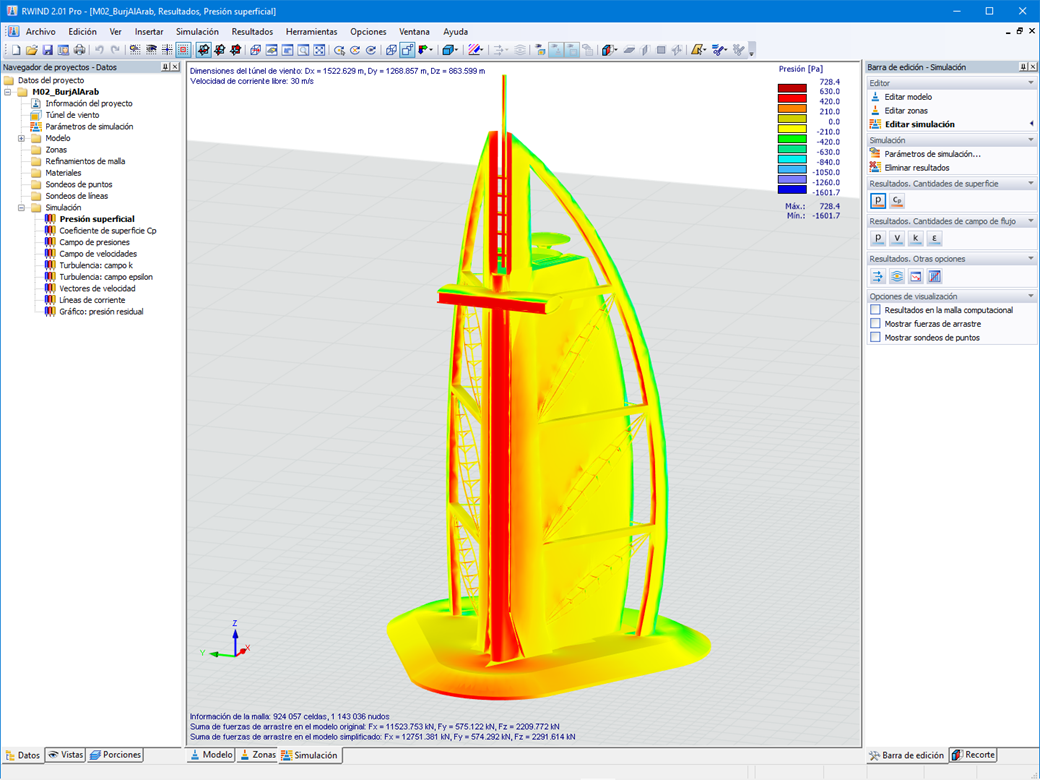Check Mostrar sondeos de puntos
Screen dimensions: 1040x780
click(874, 336)
